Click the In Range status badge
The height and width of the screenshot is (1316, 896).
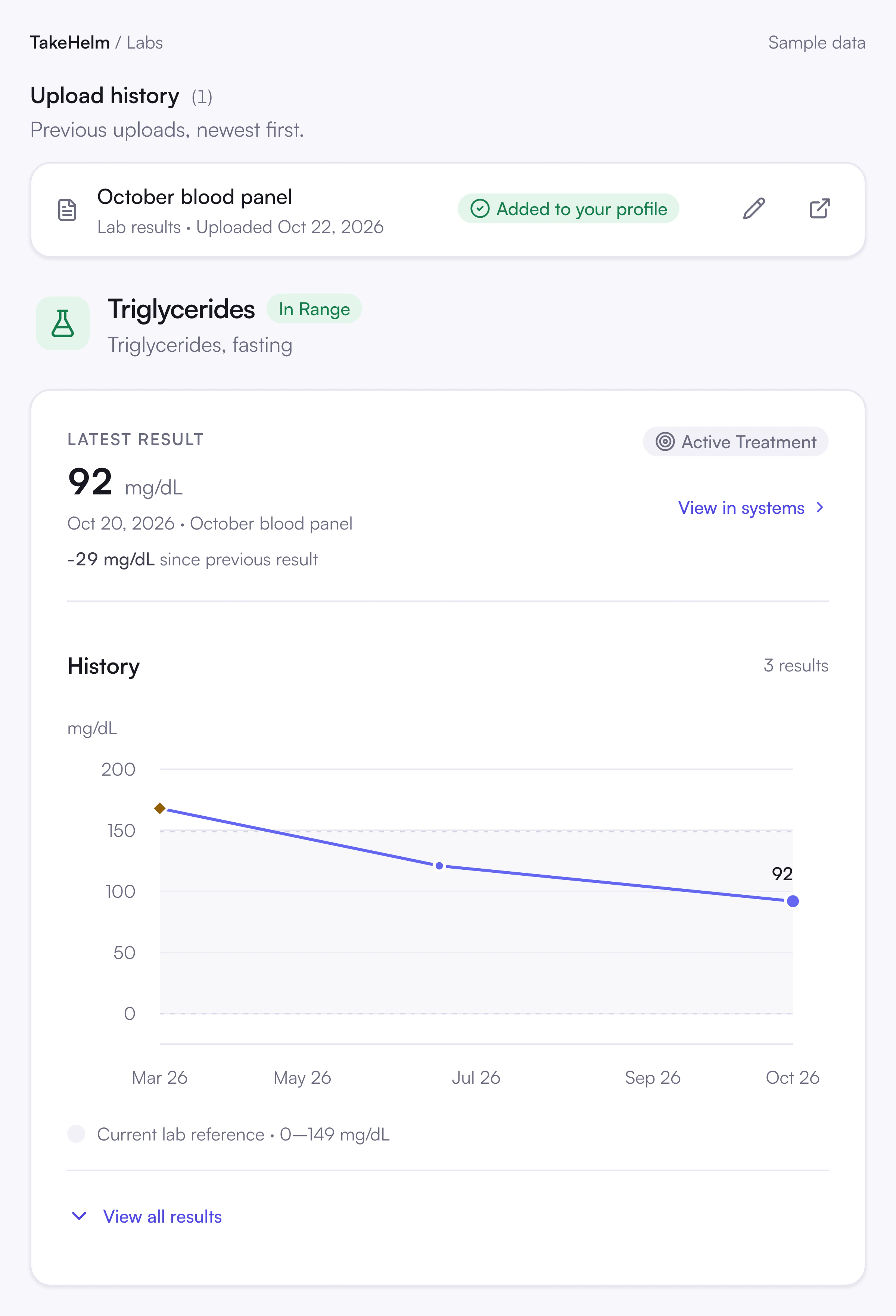click(x=314, y=308)
